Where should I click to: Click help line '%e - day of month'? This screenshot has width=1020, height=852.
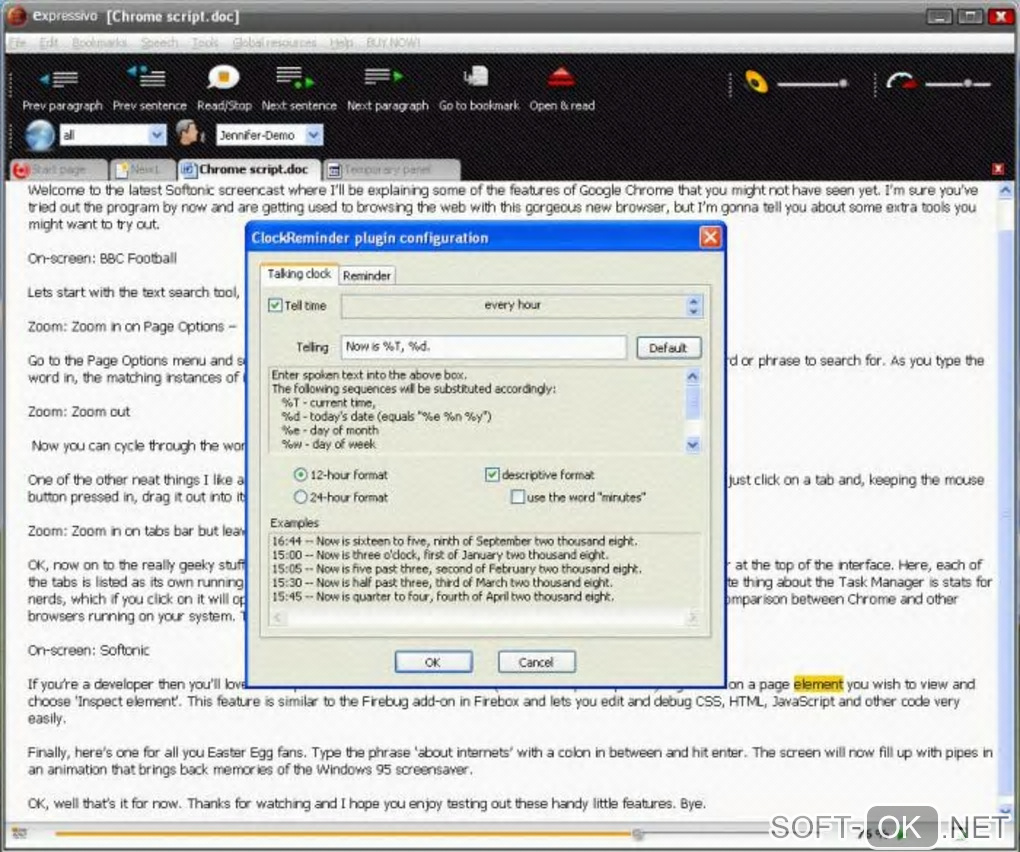click(330, 431)
